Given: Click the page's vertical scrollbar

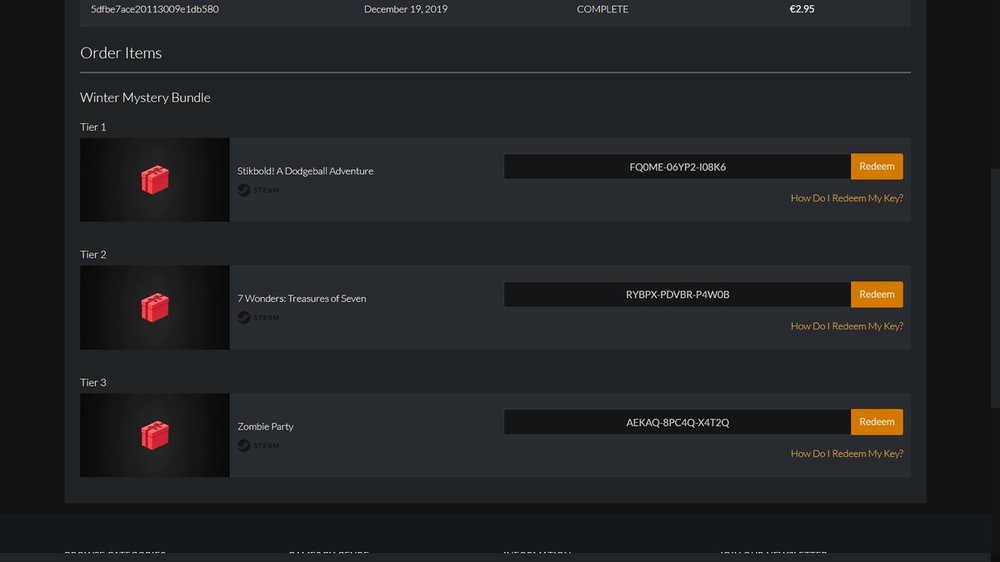Looking at the screenshot, I should (995, 287).
